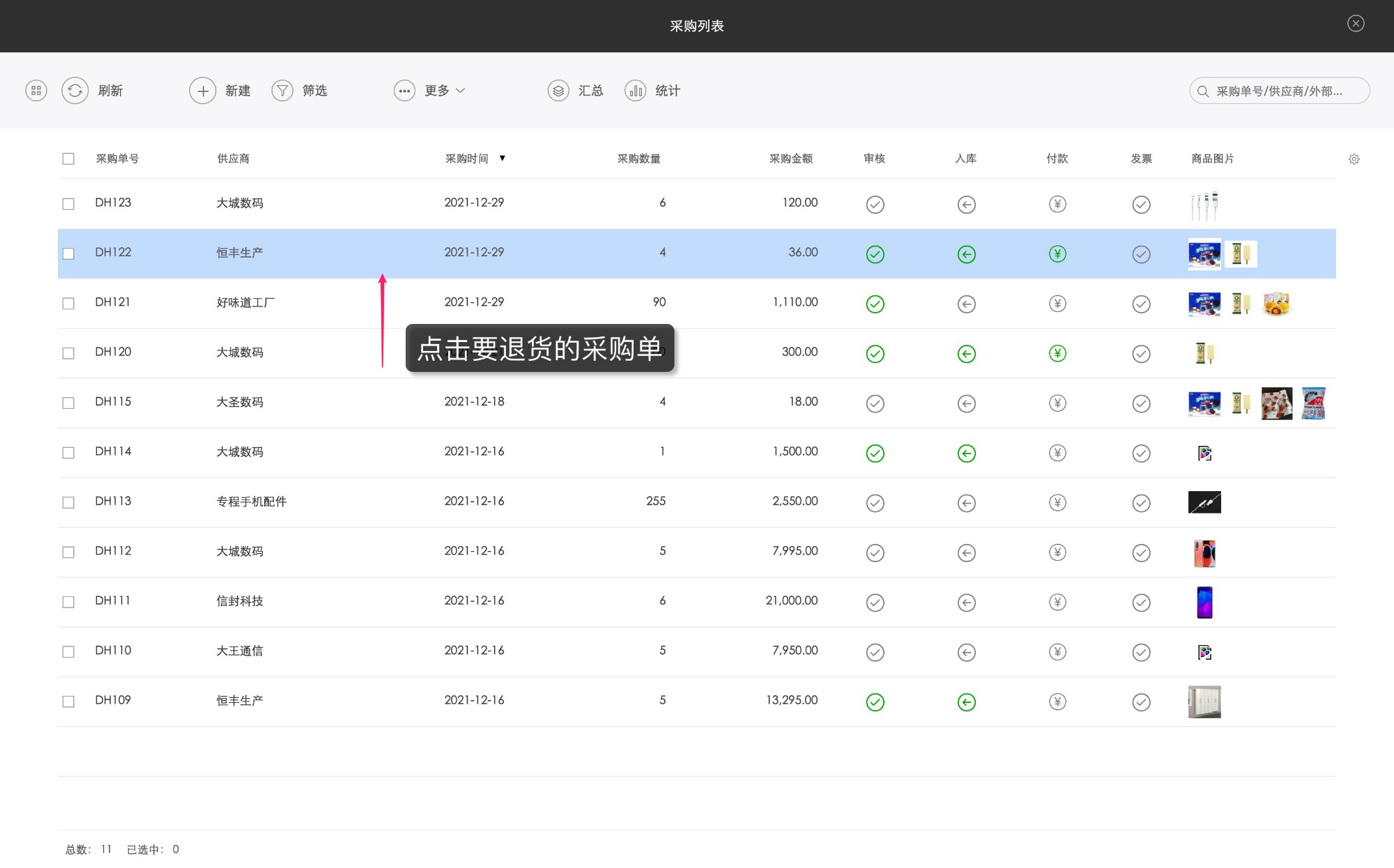Image resolution: width=1394 pixels, height=868 pixels.
Task: Click the 付款 yen icon for DH123
Action: 1057,204
